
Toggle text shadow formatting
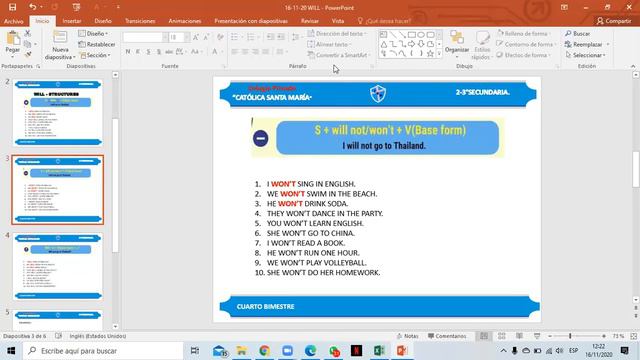point(158,51)
